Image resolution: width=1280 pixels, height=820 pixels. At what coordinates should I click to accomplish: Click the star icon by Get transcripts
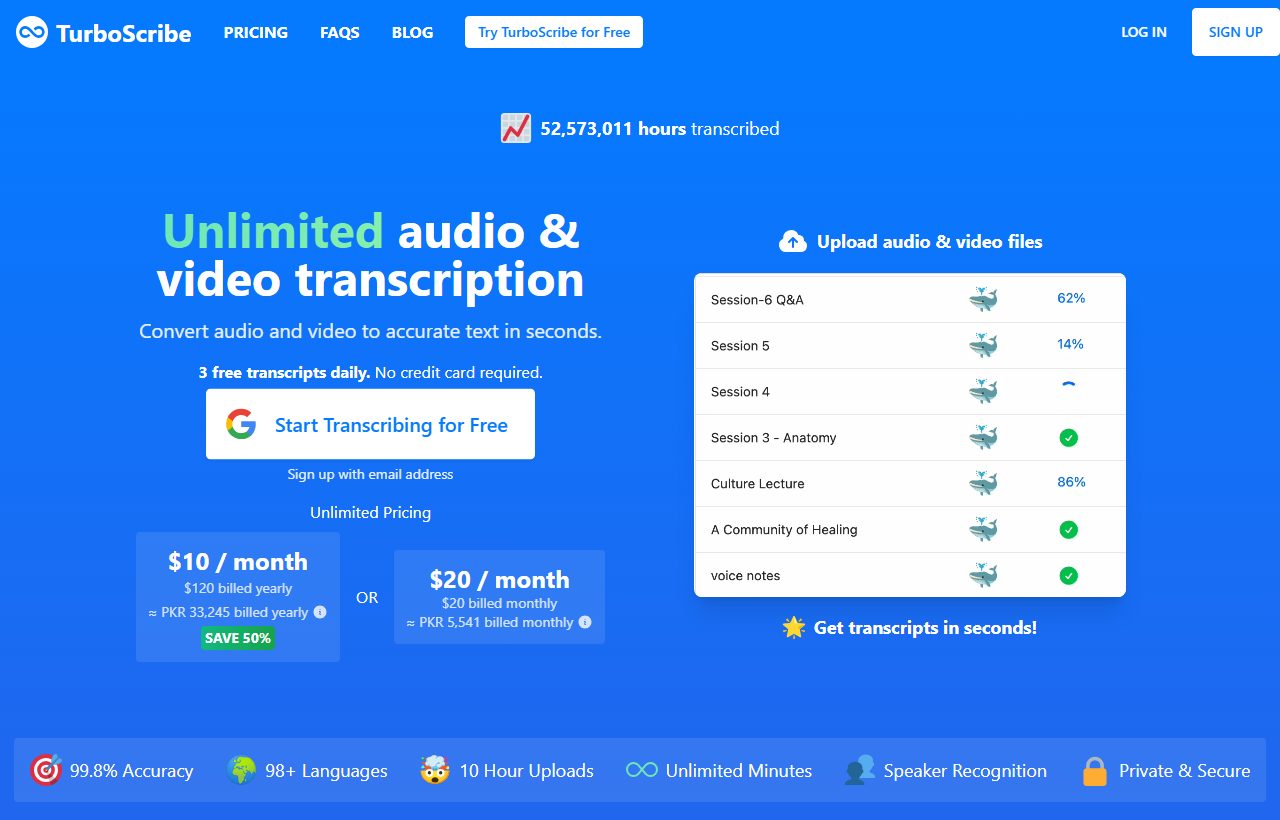click(x=794, y=628)
